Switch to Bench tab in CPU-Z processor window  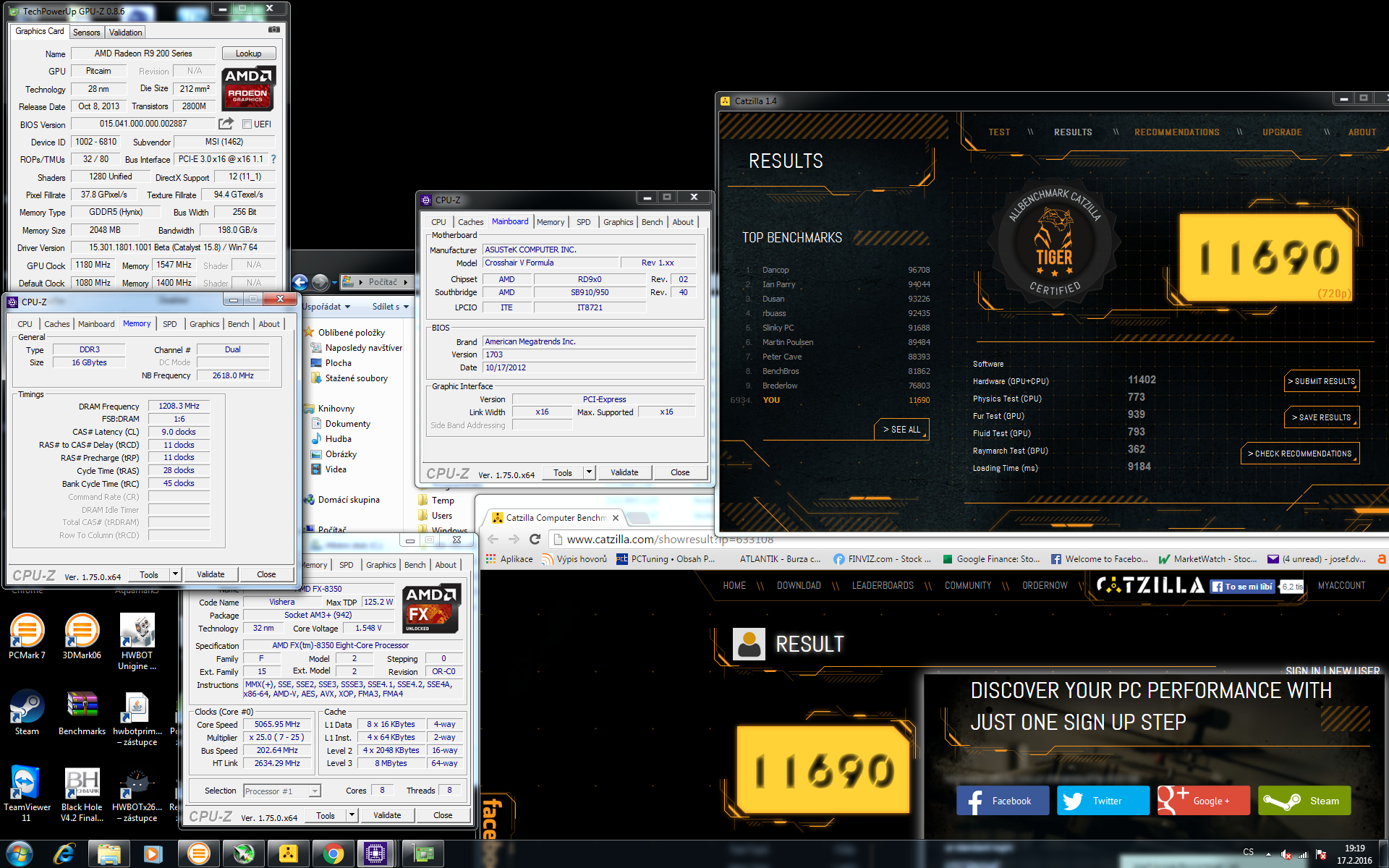(415, 565)
